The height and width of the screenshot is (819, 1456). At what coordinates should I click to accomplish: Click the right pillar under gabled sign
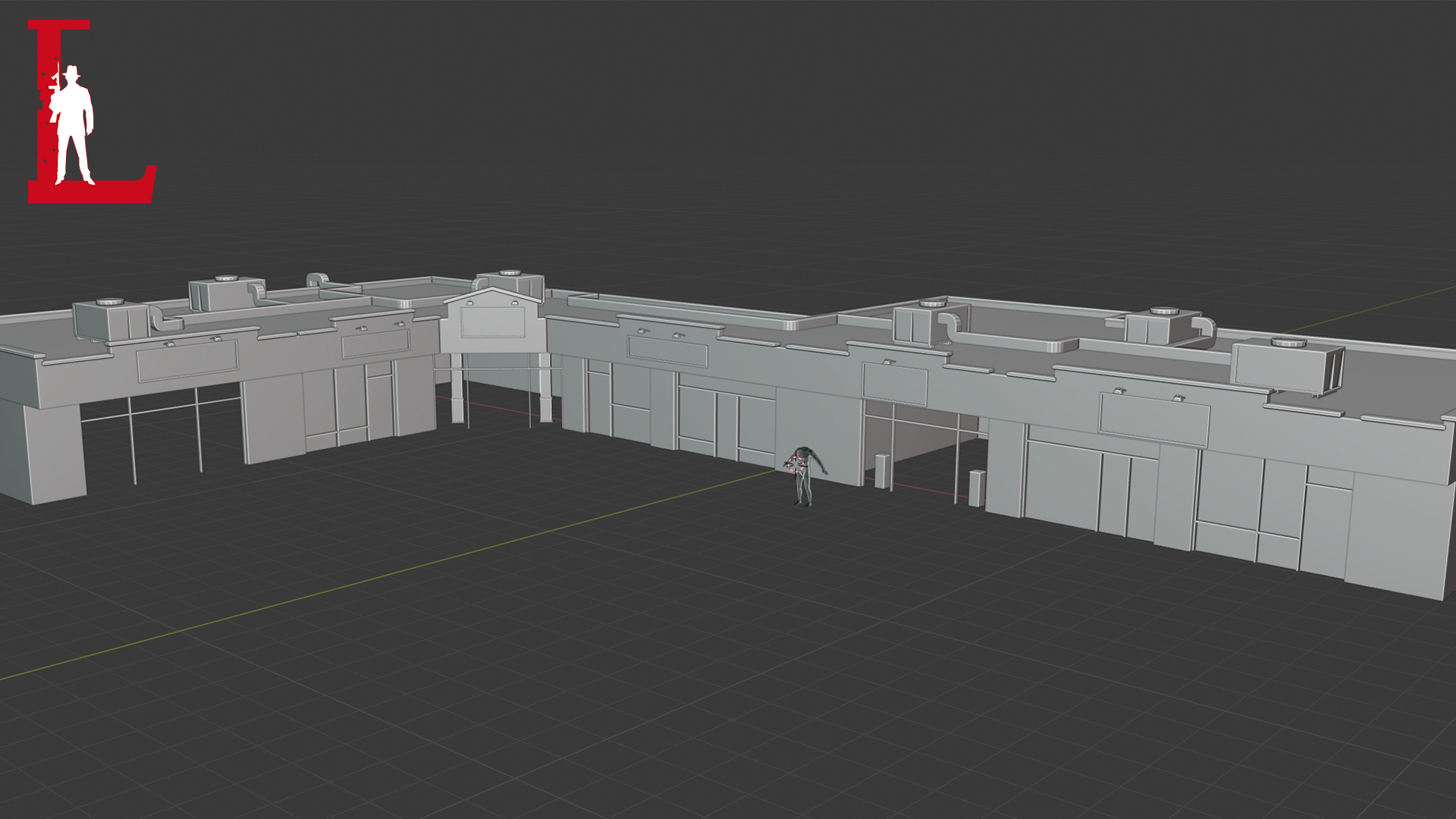tap(545, 388)
